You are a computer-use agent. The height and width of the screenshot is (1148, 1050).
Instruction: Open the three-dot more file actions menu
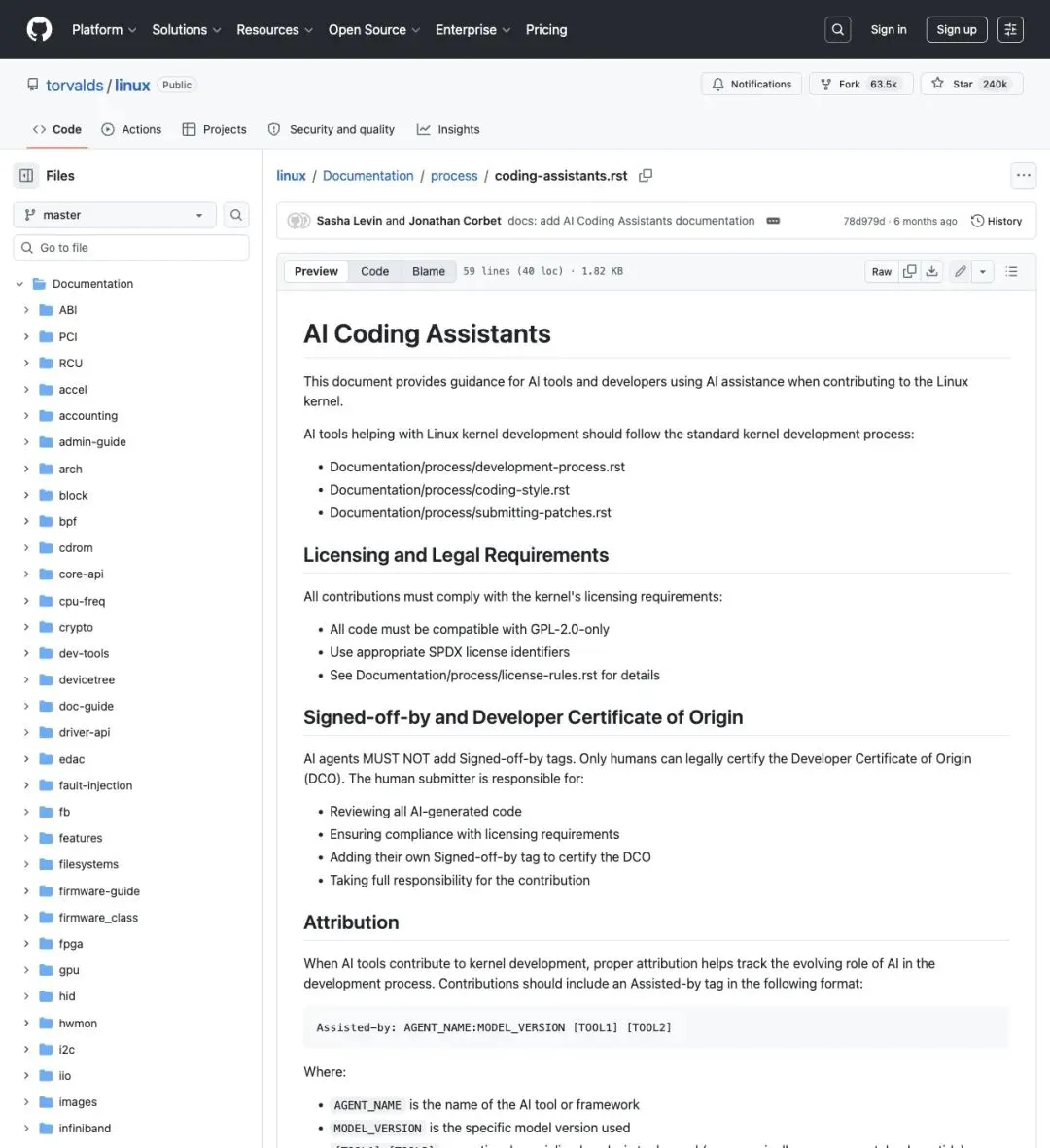pos(1023,175)
